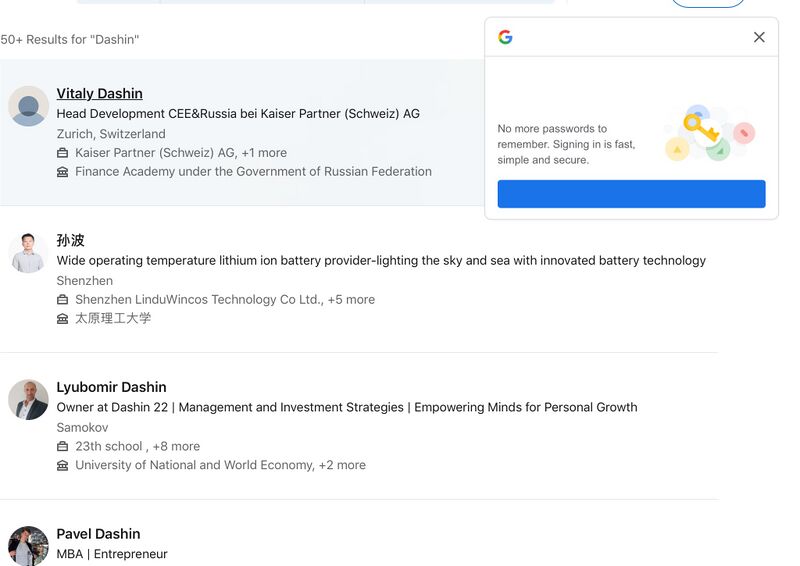Click 孙波's lithium ion battery headline text
This screenshot has height=566, width=800.
(x=380, y=260)
